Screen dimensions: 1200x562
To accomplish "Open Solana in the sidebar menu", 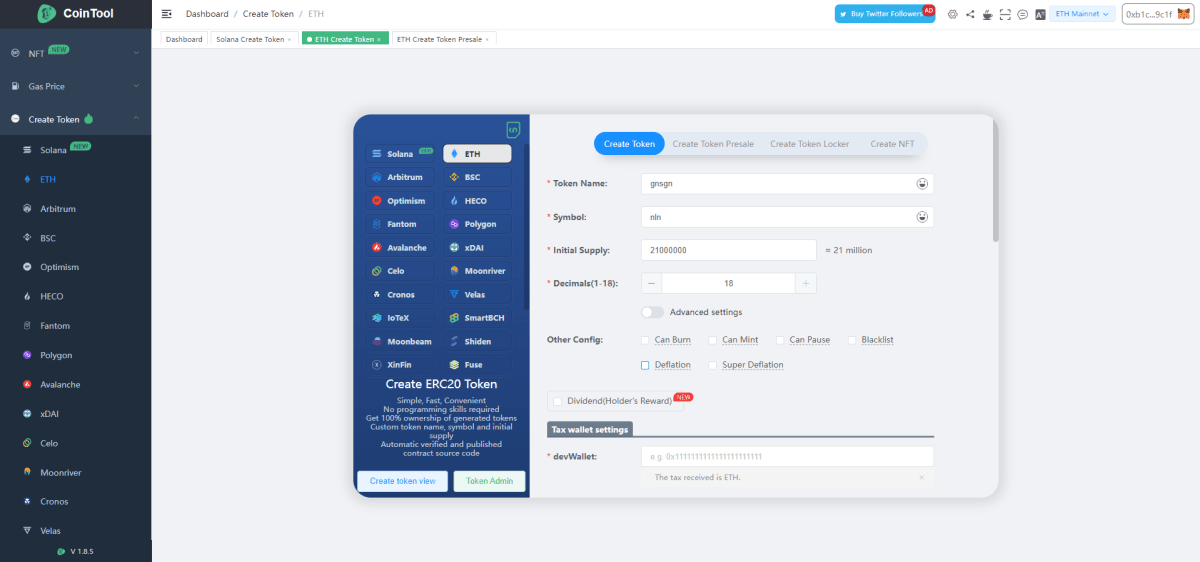I will 76,150.
